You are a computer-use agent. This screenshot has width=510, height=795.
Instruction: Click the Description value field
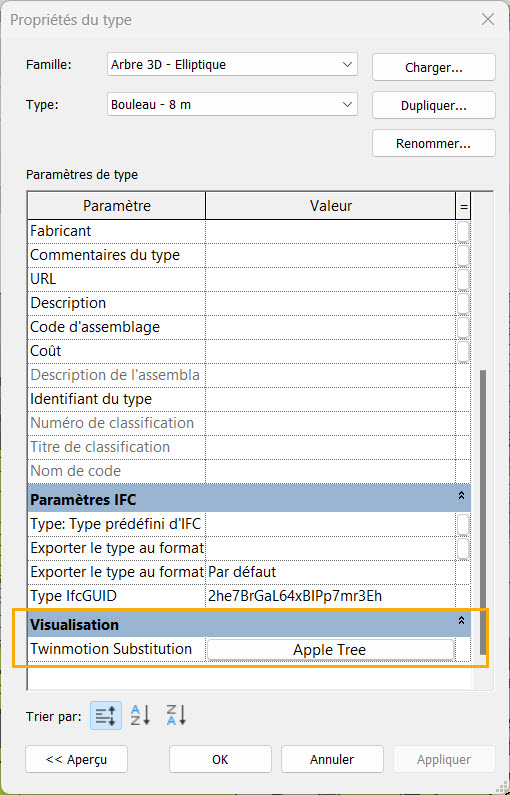[x=331, y=303]
